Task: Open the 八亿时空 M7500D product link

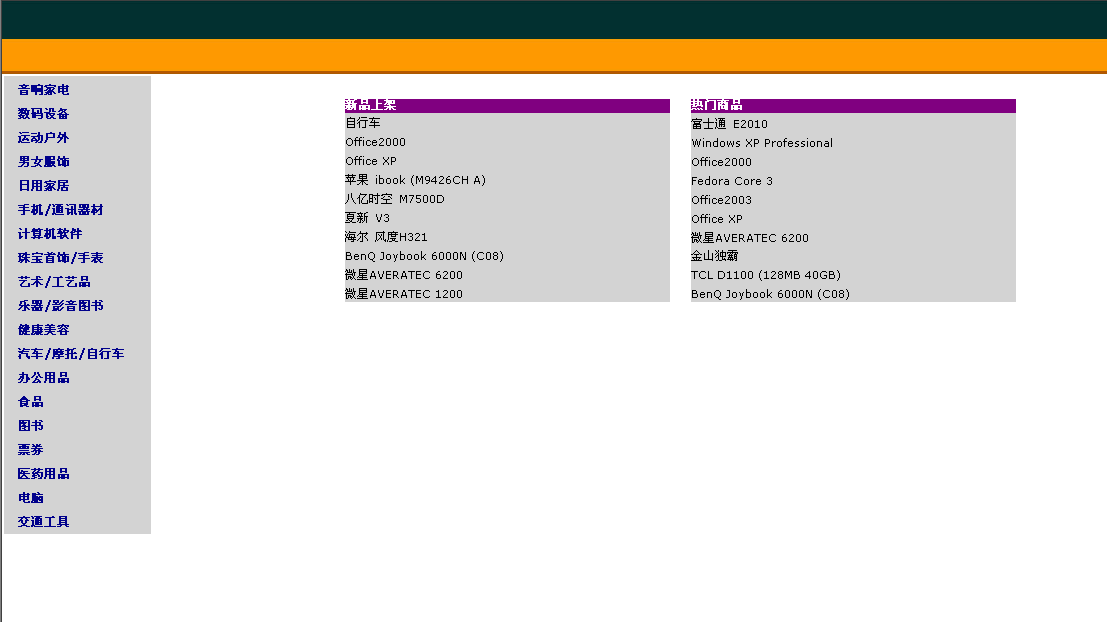Action: tap(395, 199)
